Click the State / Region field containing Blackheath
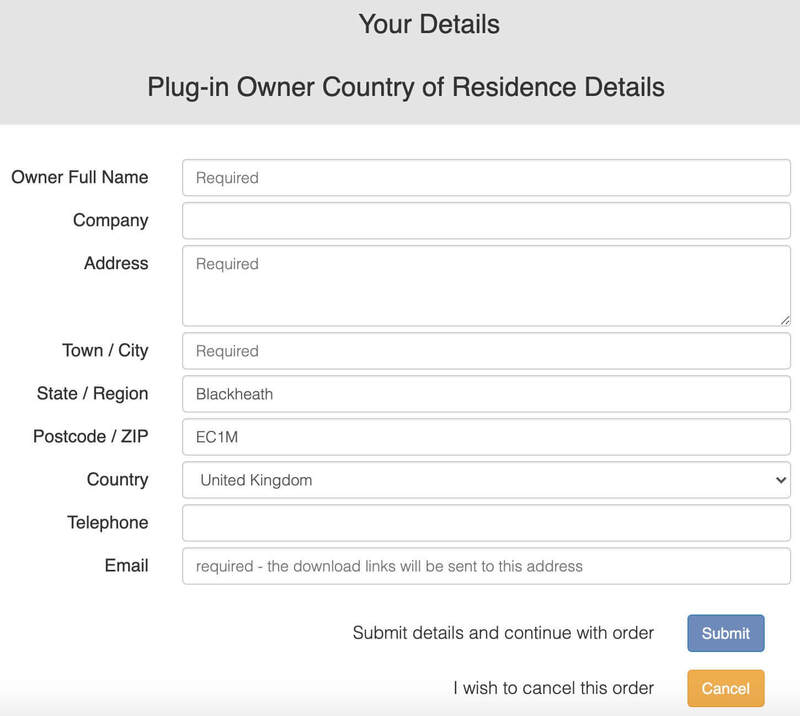This screenshot has width=800, height=716. (x=486, y=394)
